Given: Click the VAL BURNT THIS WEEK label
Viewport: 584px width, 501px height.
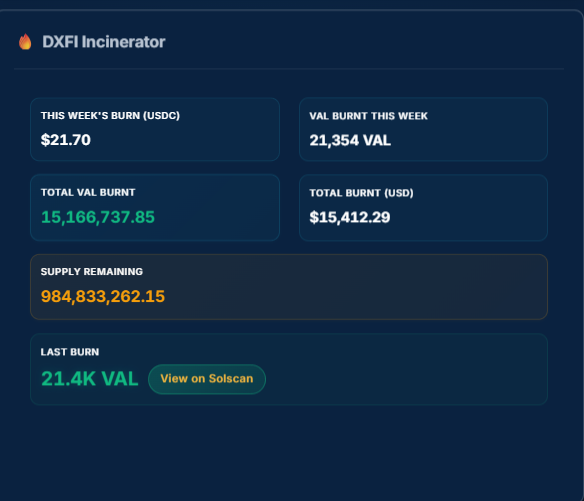Looking at the screenshot, I should pos(368,116).
